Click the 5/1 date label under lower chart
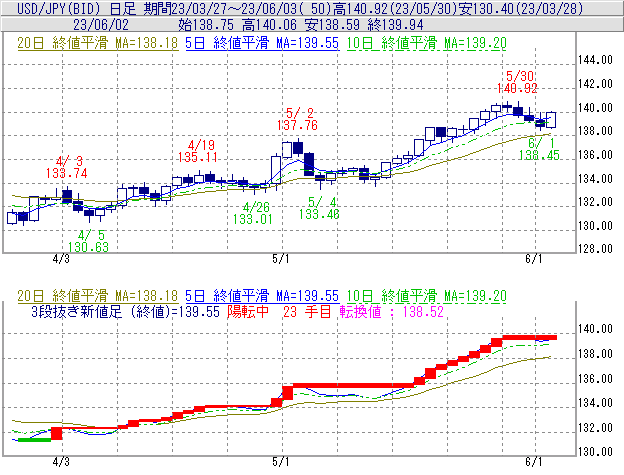624x475 pixels. [281, 462]
